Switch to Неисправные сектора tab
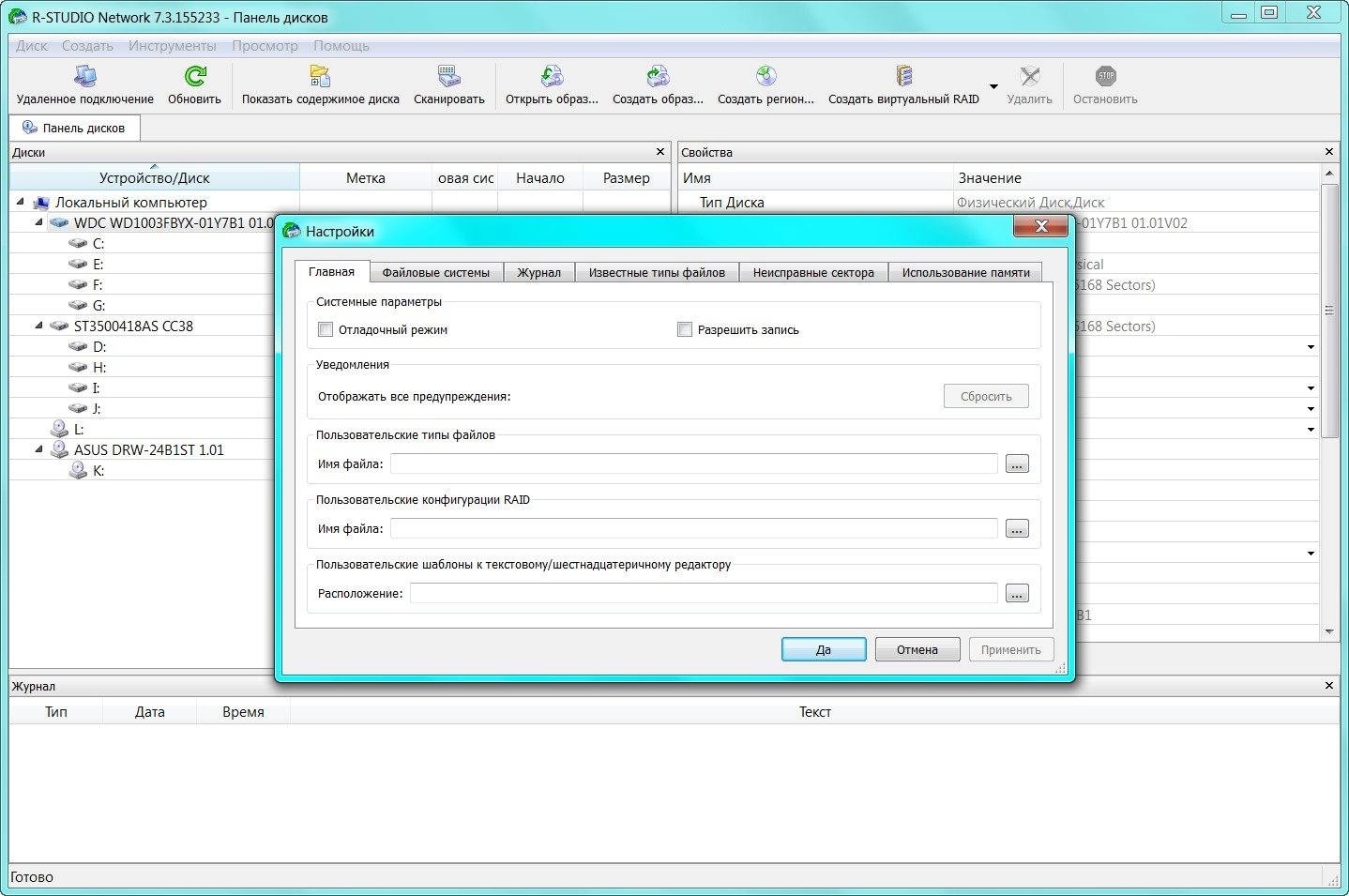Screen dimensions: 1349x896 [813, 272]
